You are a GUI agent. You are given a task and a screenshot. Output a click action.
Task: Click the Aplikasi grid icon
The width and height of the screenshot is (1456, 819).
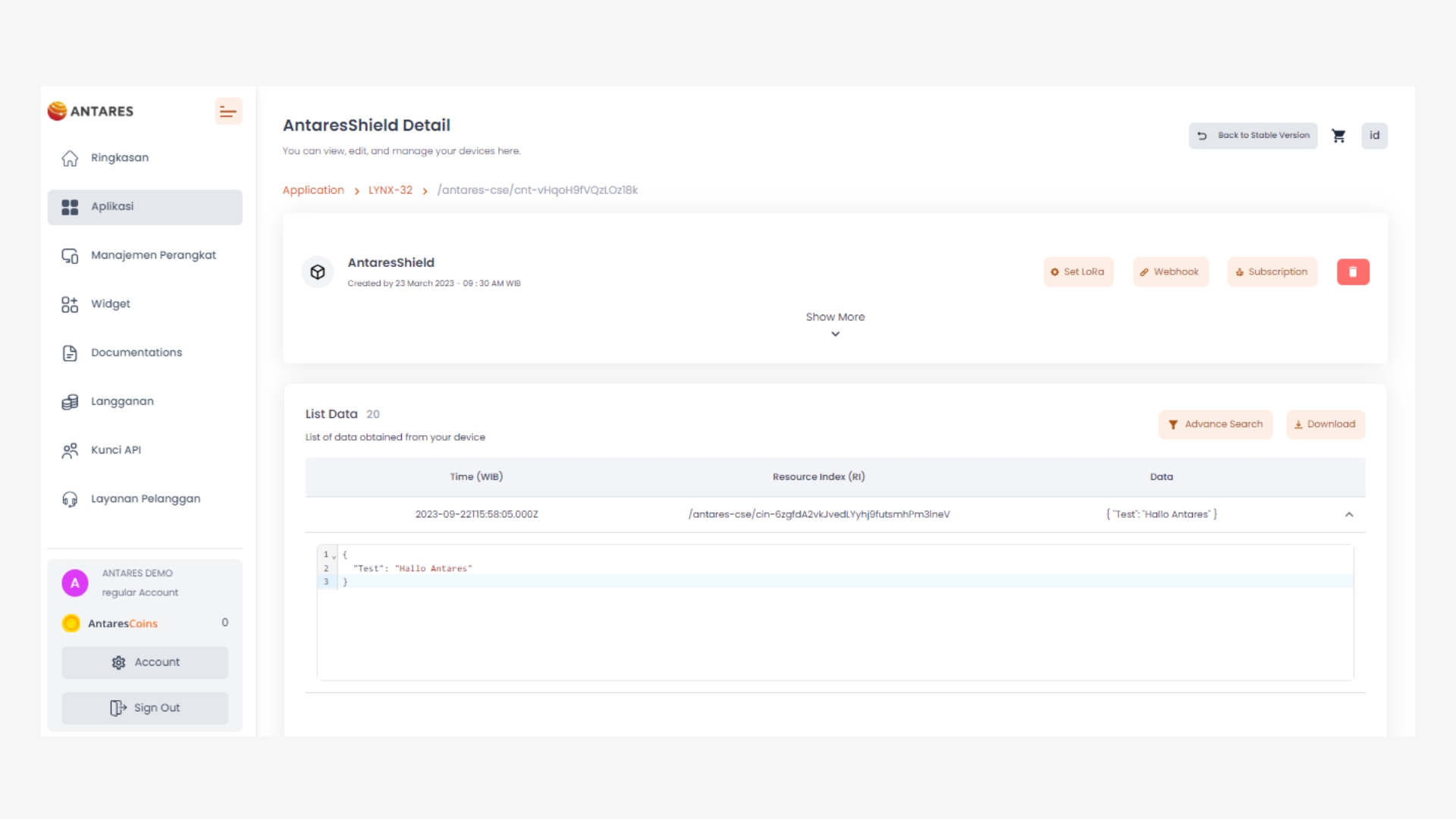(70, 207)
